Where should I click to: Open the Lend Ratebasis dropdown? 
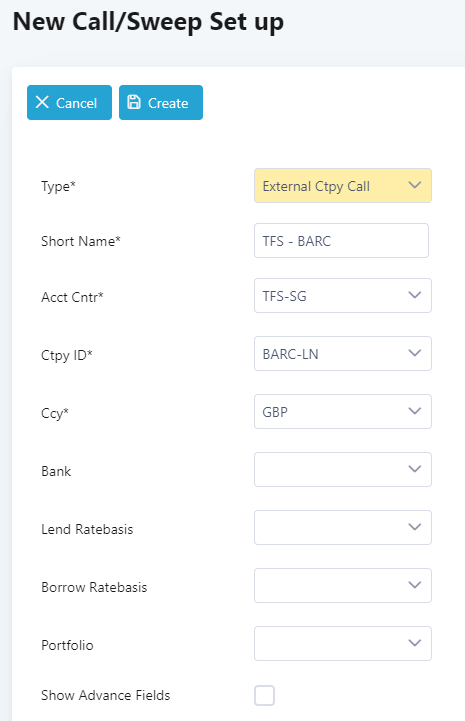click(x=343, y=527)
